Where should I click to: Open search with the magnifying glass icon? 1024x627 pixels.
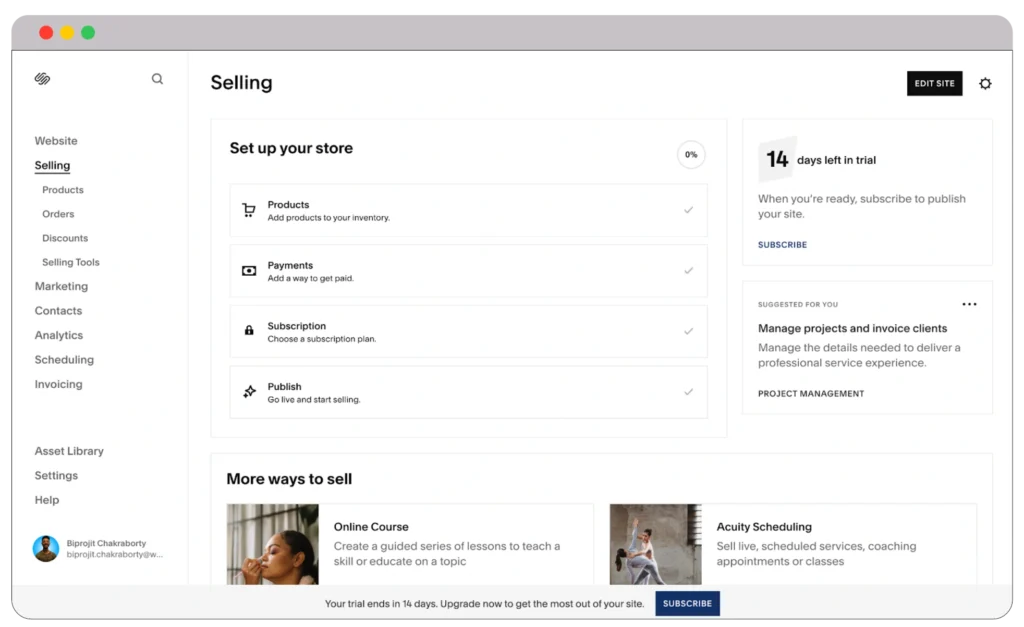tap(157, 78)
